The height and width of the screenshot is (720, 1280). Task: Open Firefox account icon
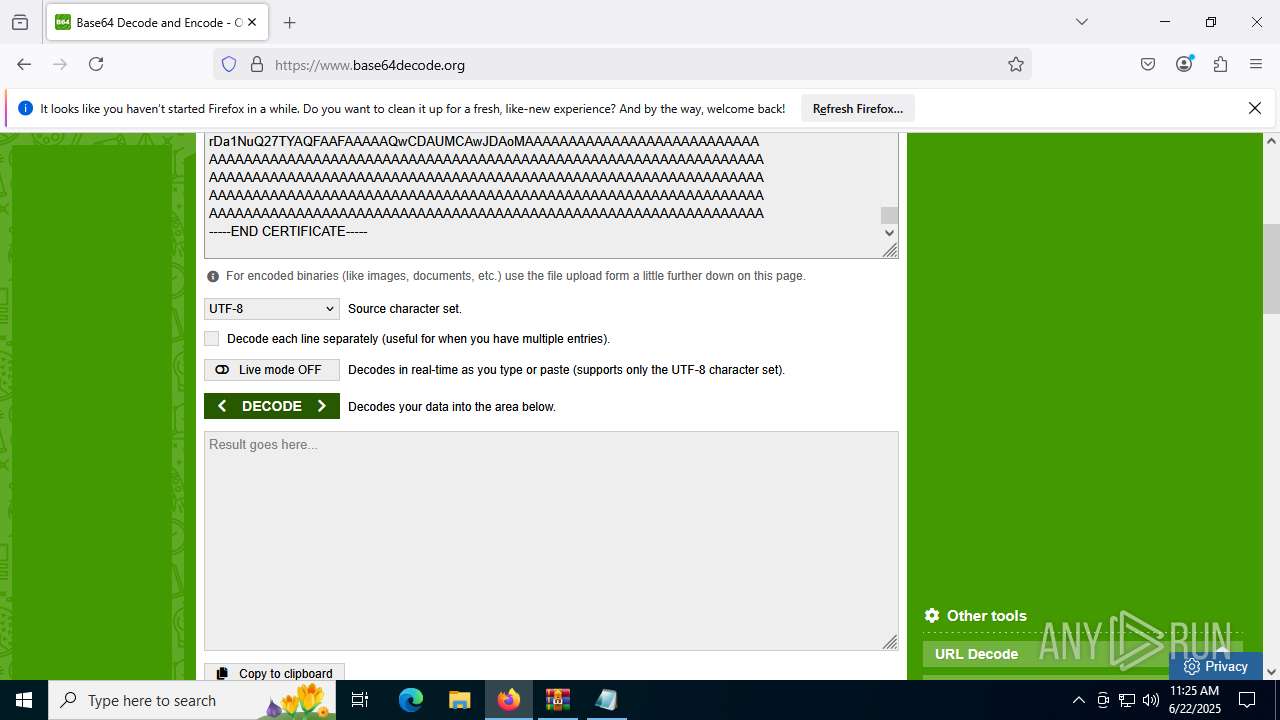pyautogui.click(x=1184, y=64)
